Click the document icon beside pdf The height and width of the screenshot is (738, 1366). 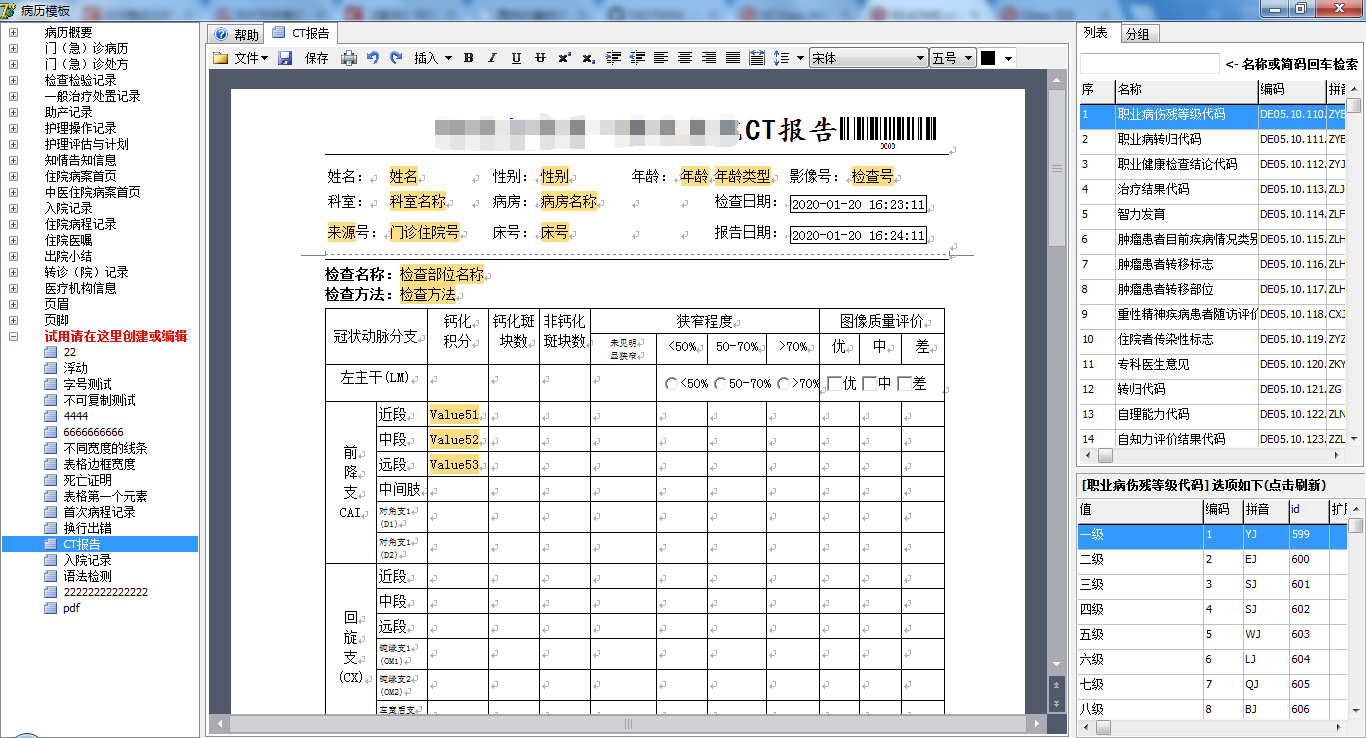(x=51, y=608)
